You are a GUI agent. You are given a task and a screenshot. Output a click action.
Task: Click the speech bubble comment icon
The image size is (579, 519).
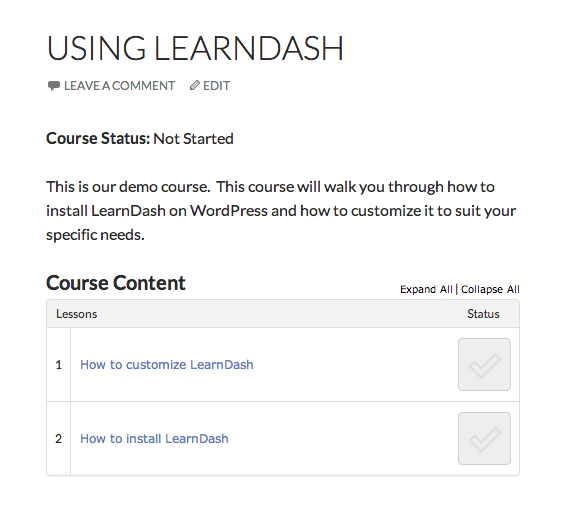click(54, 86)
